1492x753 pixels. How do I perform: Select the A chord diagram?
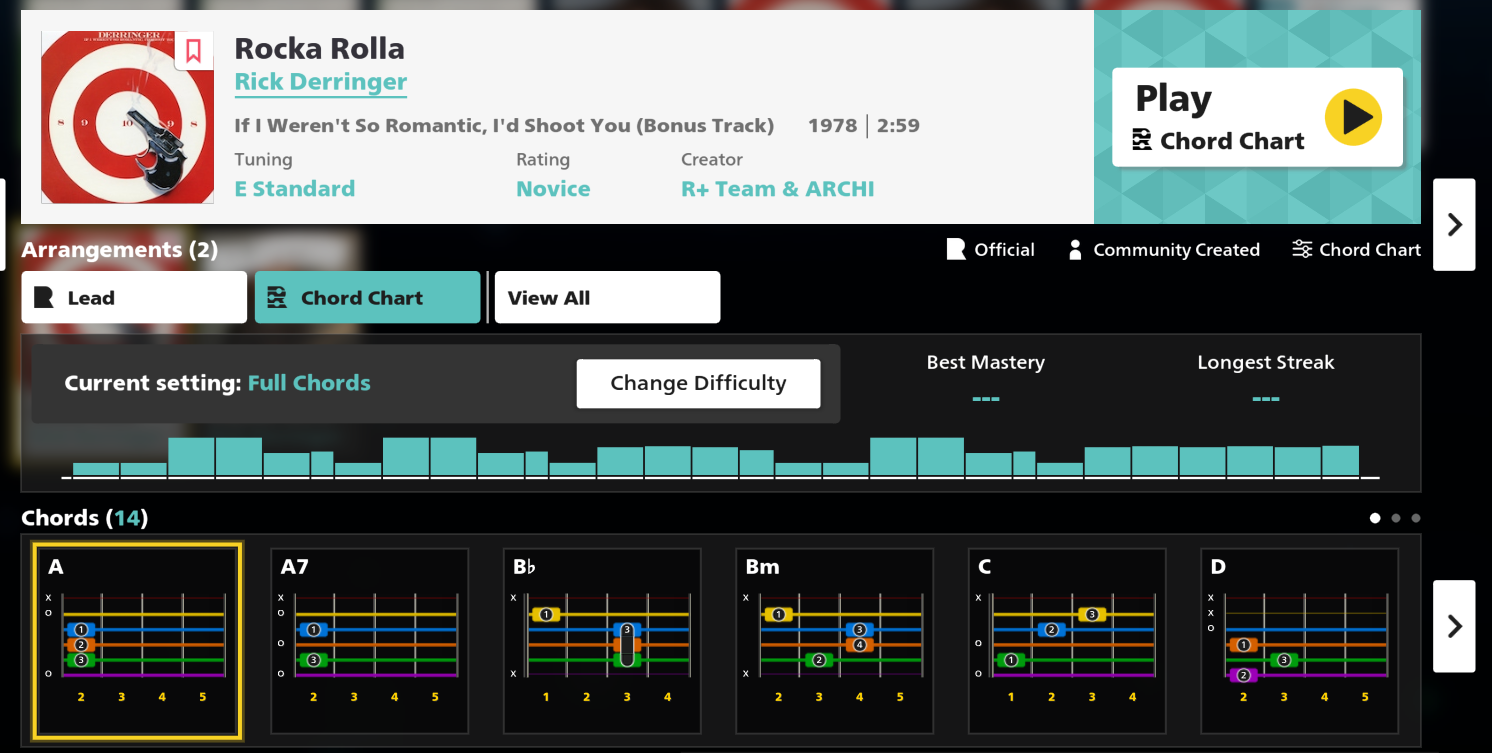137,641
